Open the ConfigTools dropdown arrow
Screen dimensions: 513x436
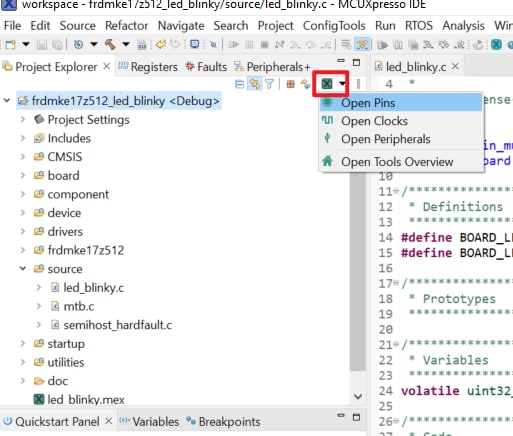tap(342, 84)
